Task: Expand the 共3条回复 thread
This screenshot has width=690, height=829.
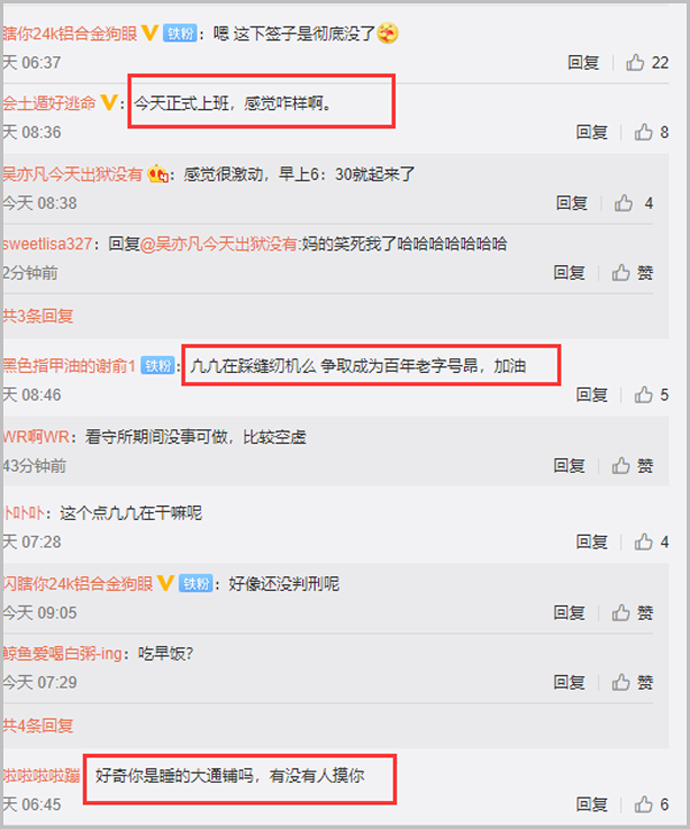Action: (x=38, y=316)
